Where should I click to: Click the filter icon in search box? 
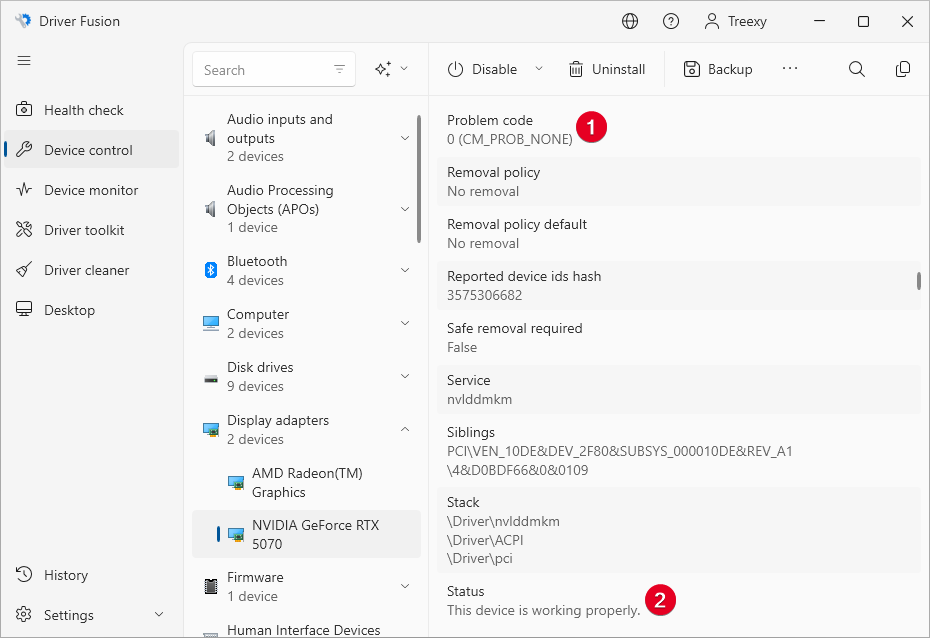point(339,69)
